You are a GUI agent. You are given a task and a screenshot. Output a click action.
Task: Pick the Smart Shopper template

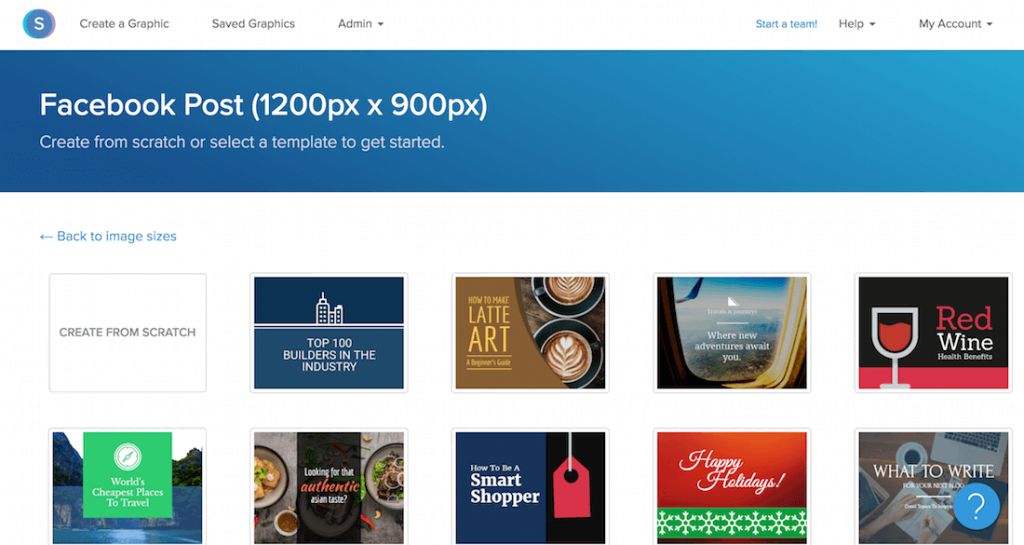pyautogui.click(x=530, y=487)
